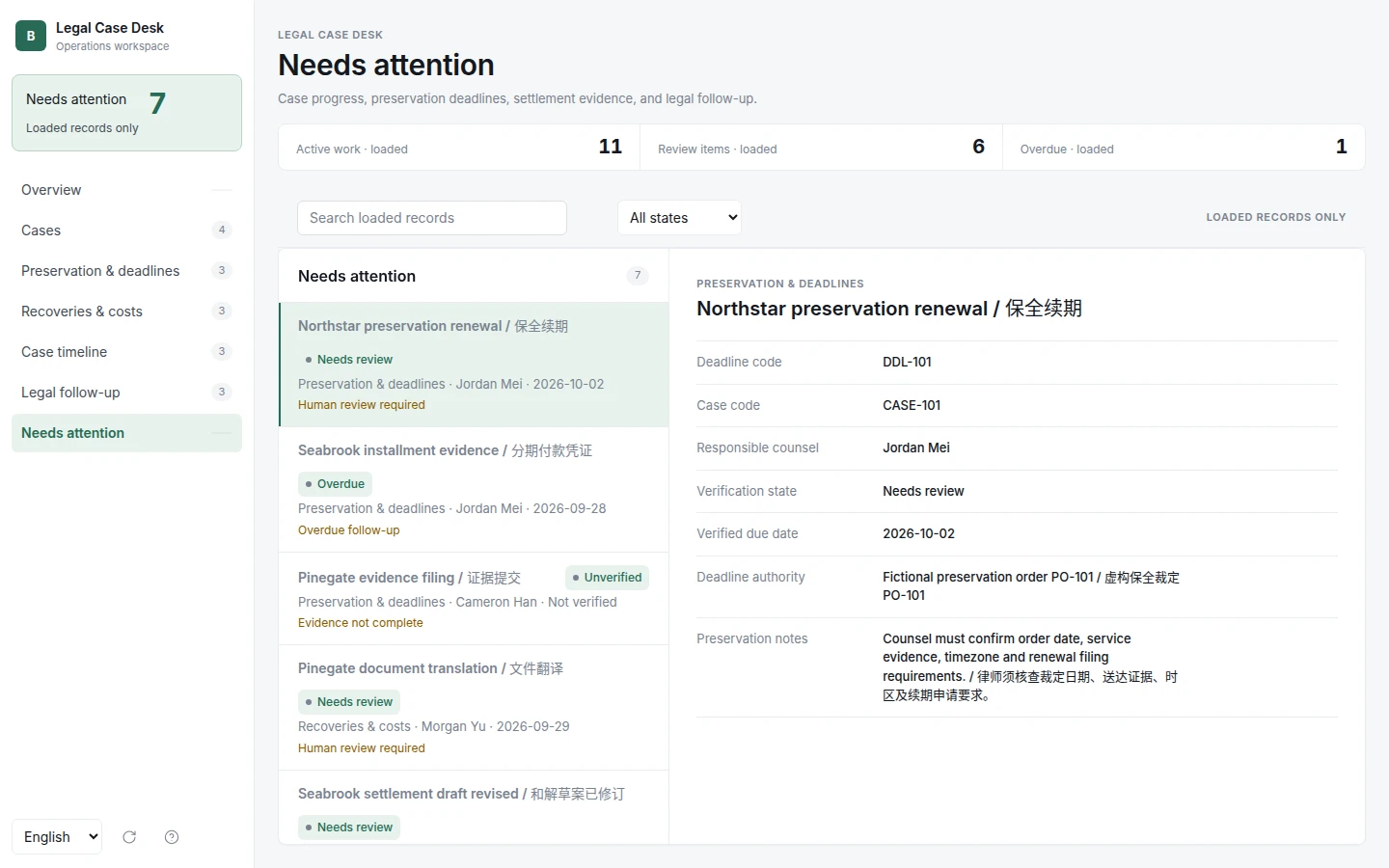Click the LOADED RECORDS ONLY label
Viewport: 1389px width, 868px height.
coord(1276,218)
